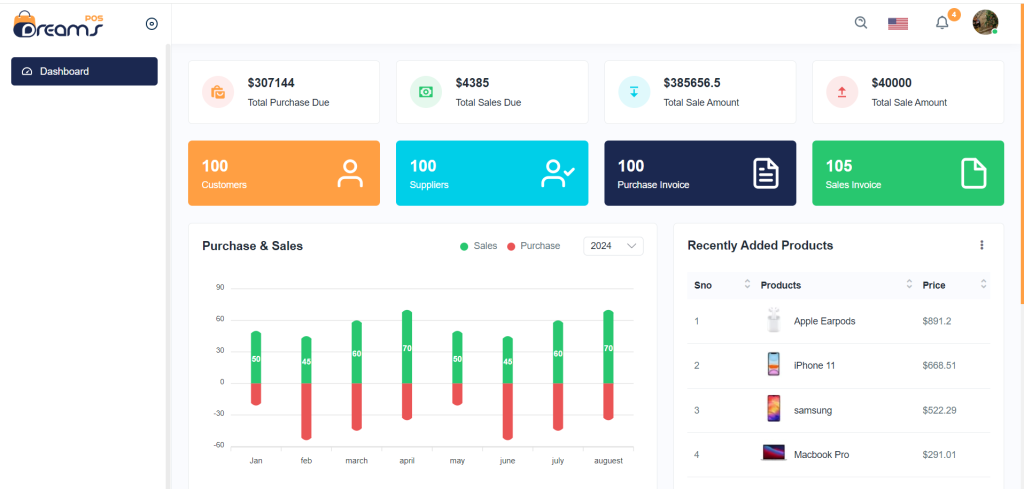The height and width of the screenshot is (489, 1024).
Task: Open the Macbook Pro product link
Action: click(822, 454)
